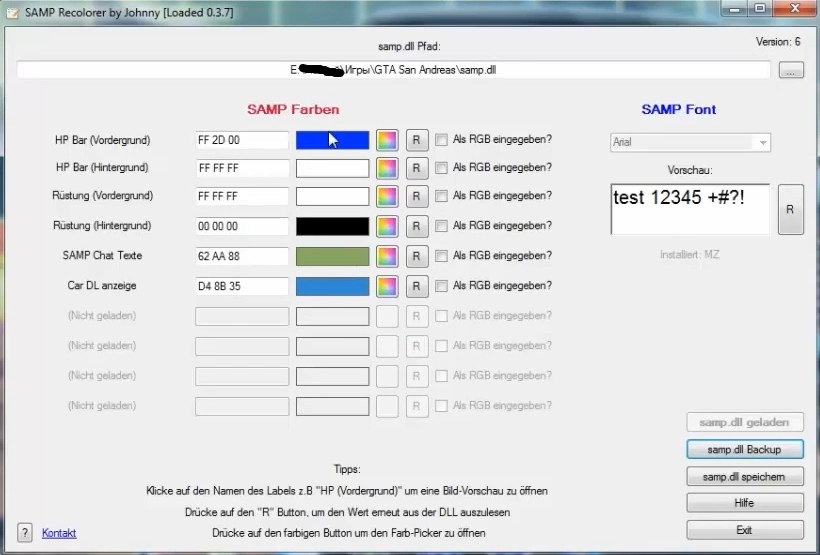Reload Rüstung (Vordergrund) value with R

(x=417, y=197)
